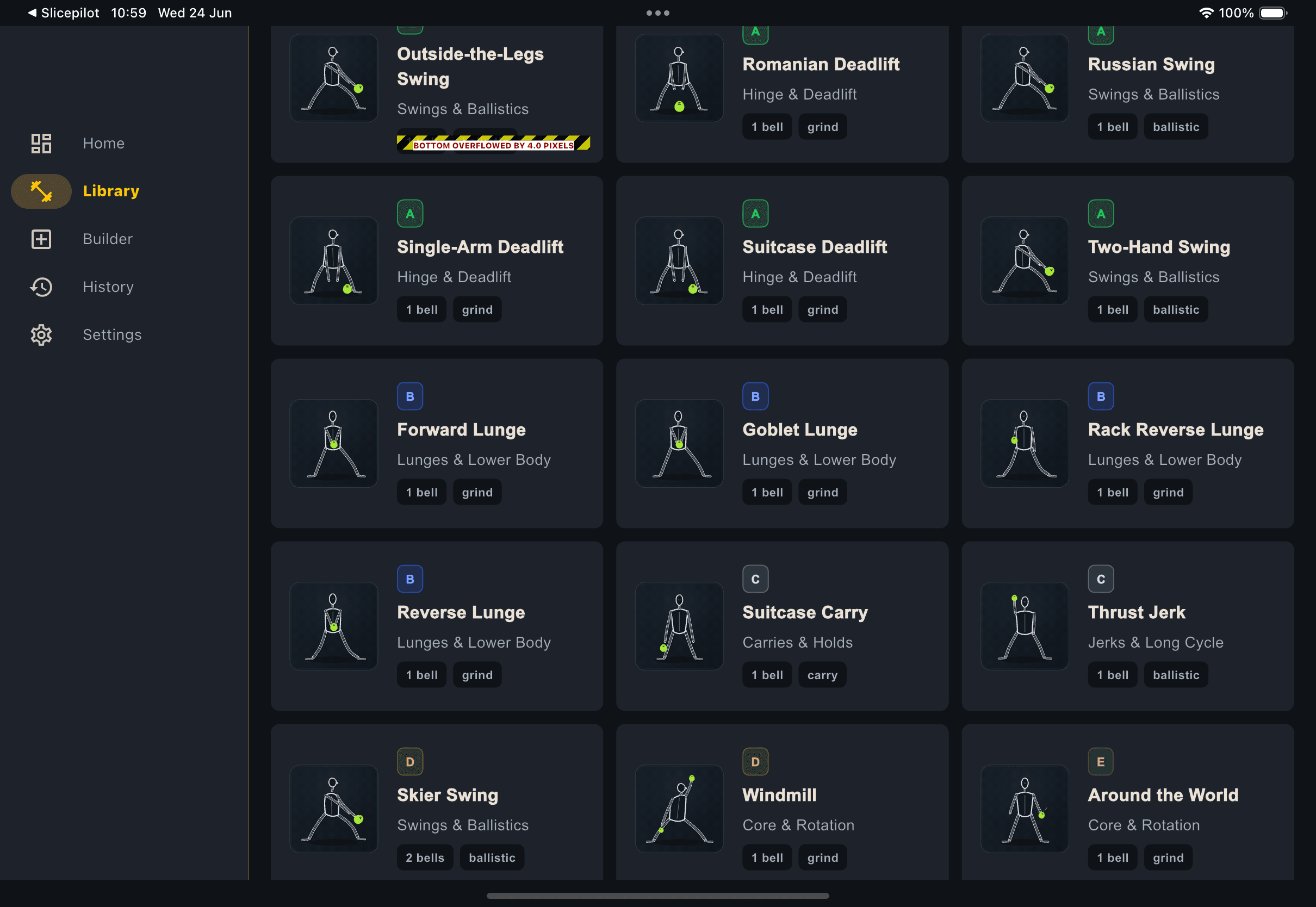Switch to the Settings tab label
This screenshot has height=907, width=1316.
pyautogui.click(x=112, y=335)
